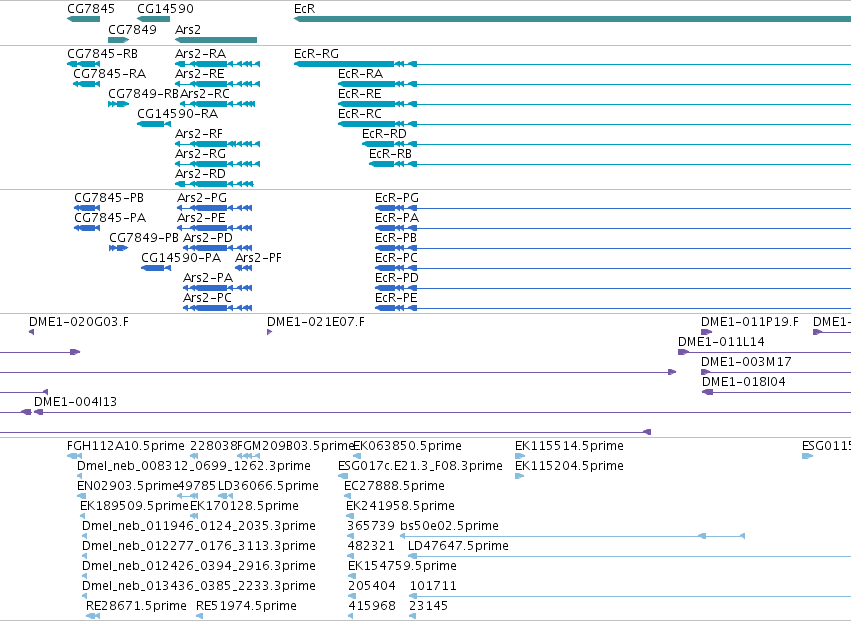This screenshot has height=621, width=851.
Task: Select transcript Ars2-RE label
Action: 200,74
